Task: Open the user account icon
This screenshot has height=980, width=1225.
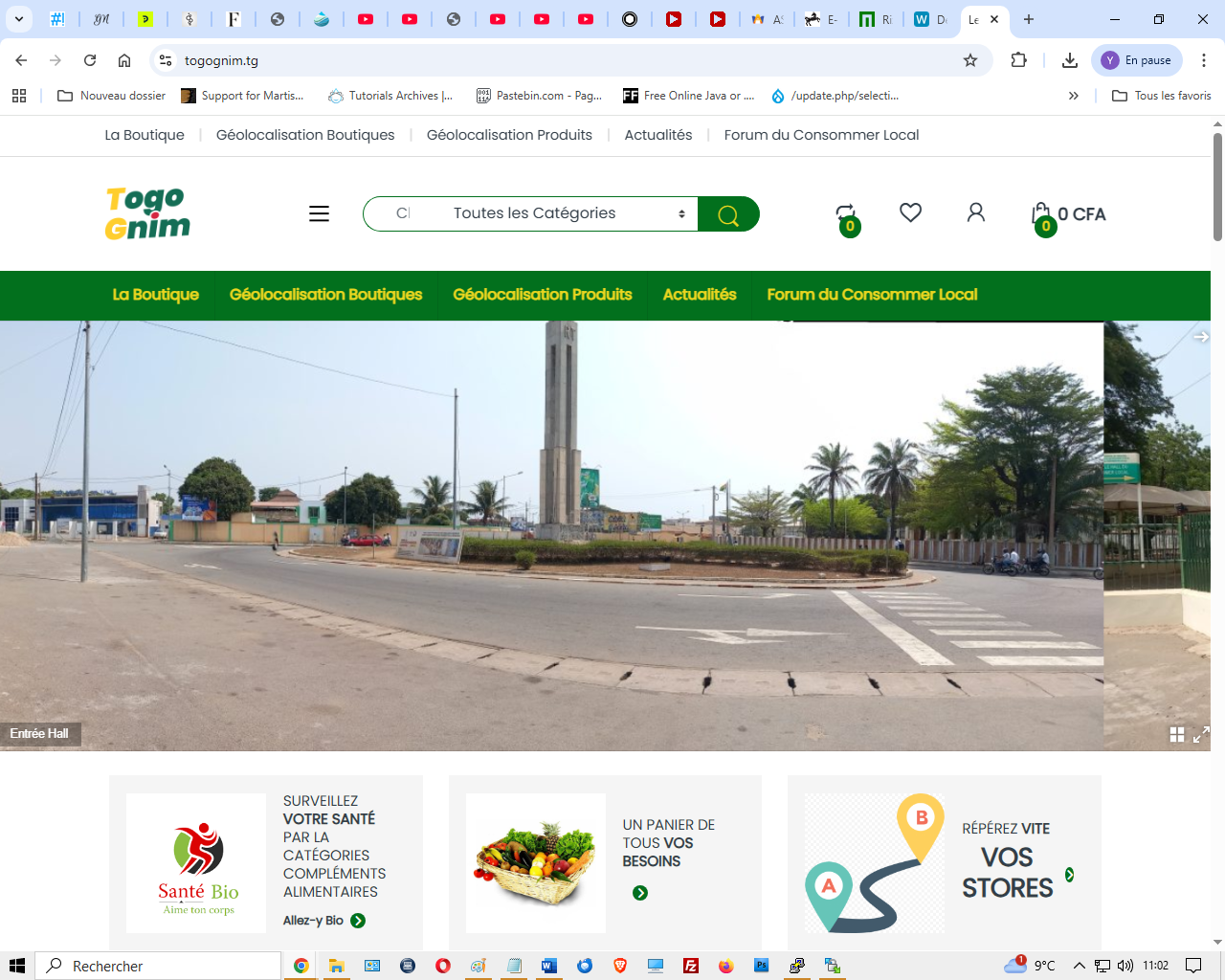Action: (x=975, y=212)
